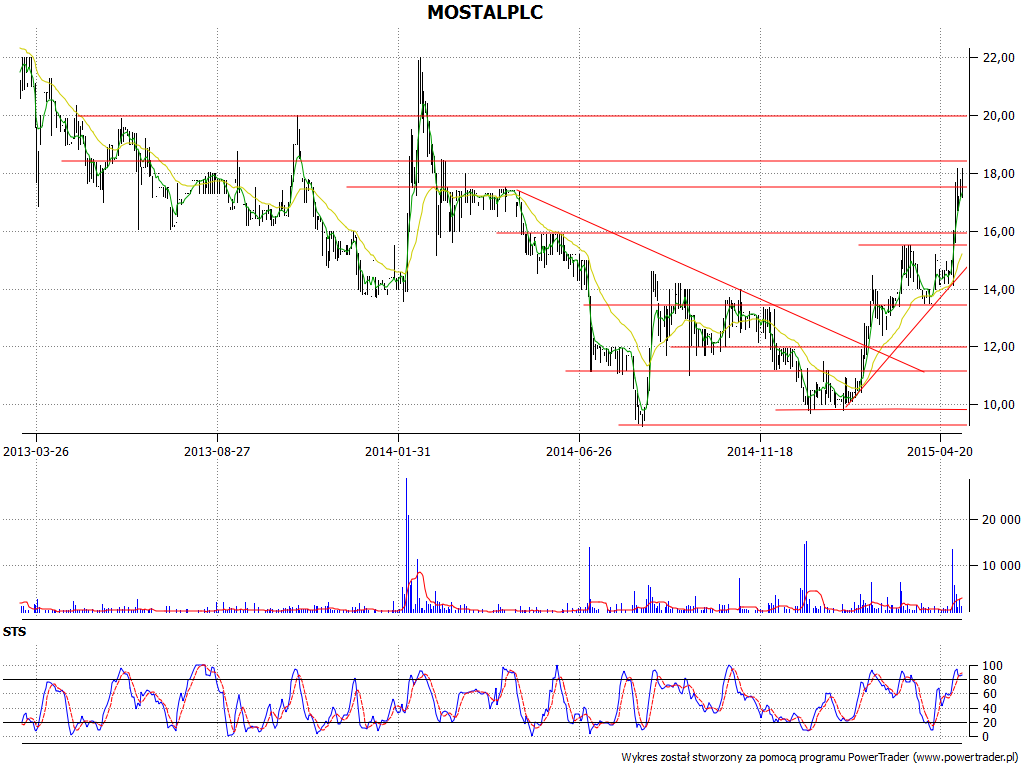1024x768 pixels.
Task: Click the 40 stochastic axis label
Action: tap(990, 709)
